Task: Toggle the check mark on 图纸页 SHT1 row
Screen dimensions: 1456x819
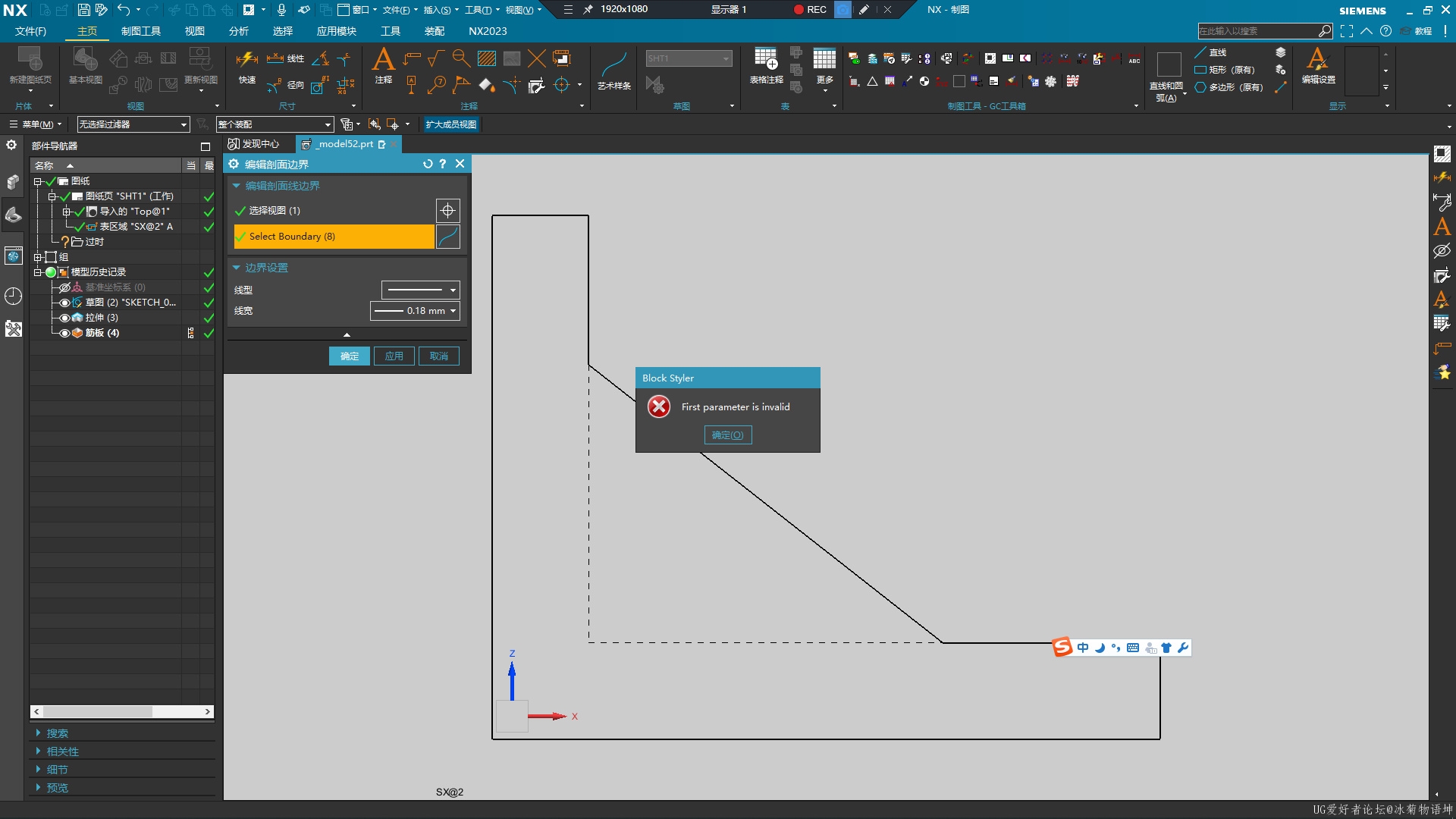Action: tap(65, 196)
